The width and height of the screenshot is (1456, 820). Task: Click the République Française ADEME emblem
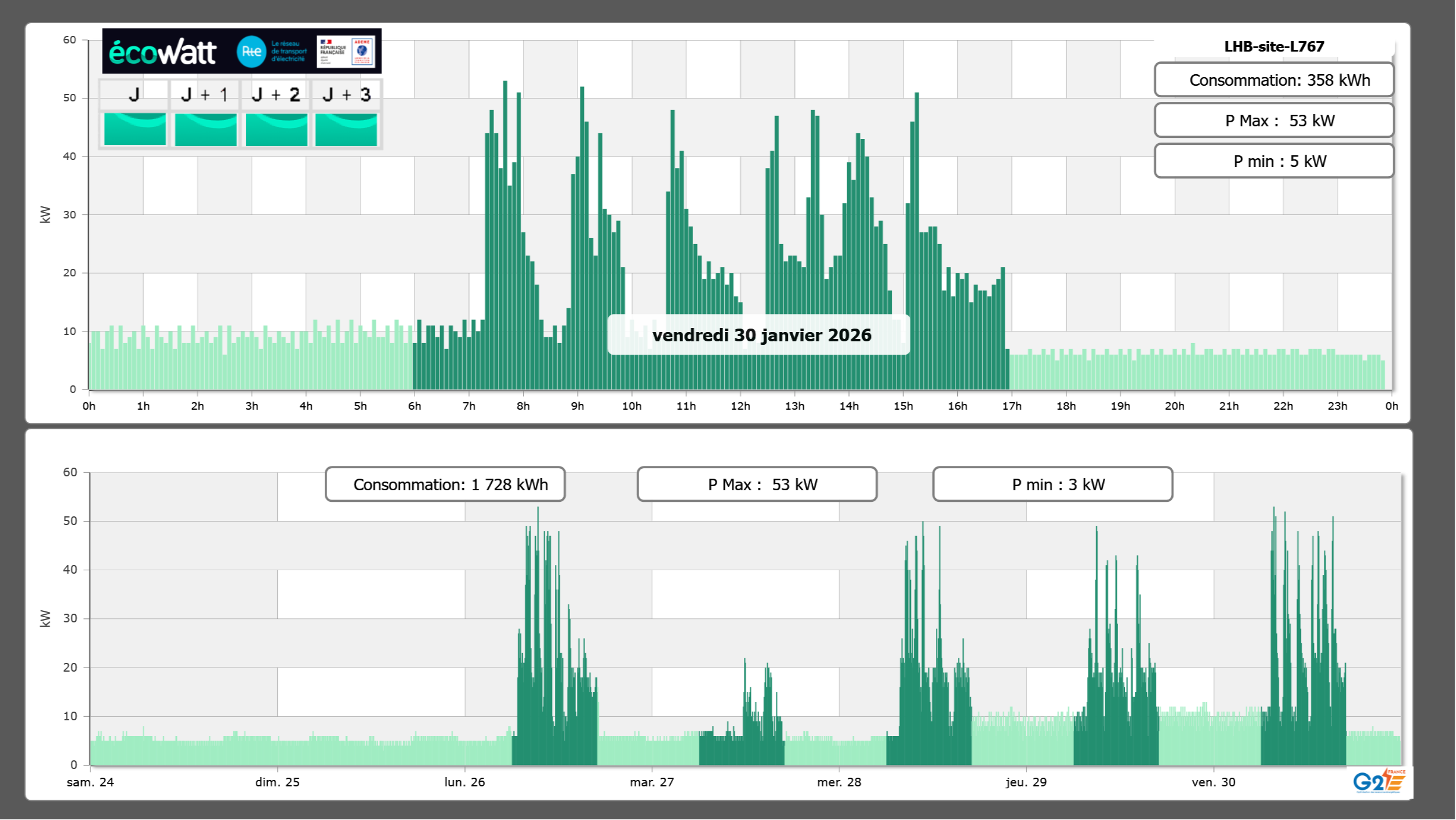[x=346, y=52]
